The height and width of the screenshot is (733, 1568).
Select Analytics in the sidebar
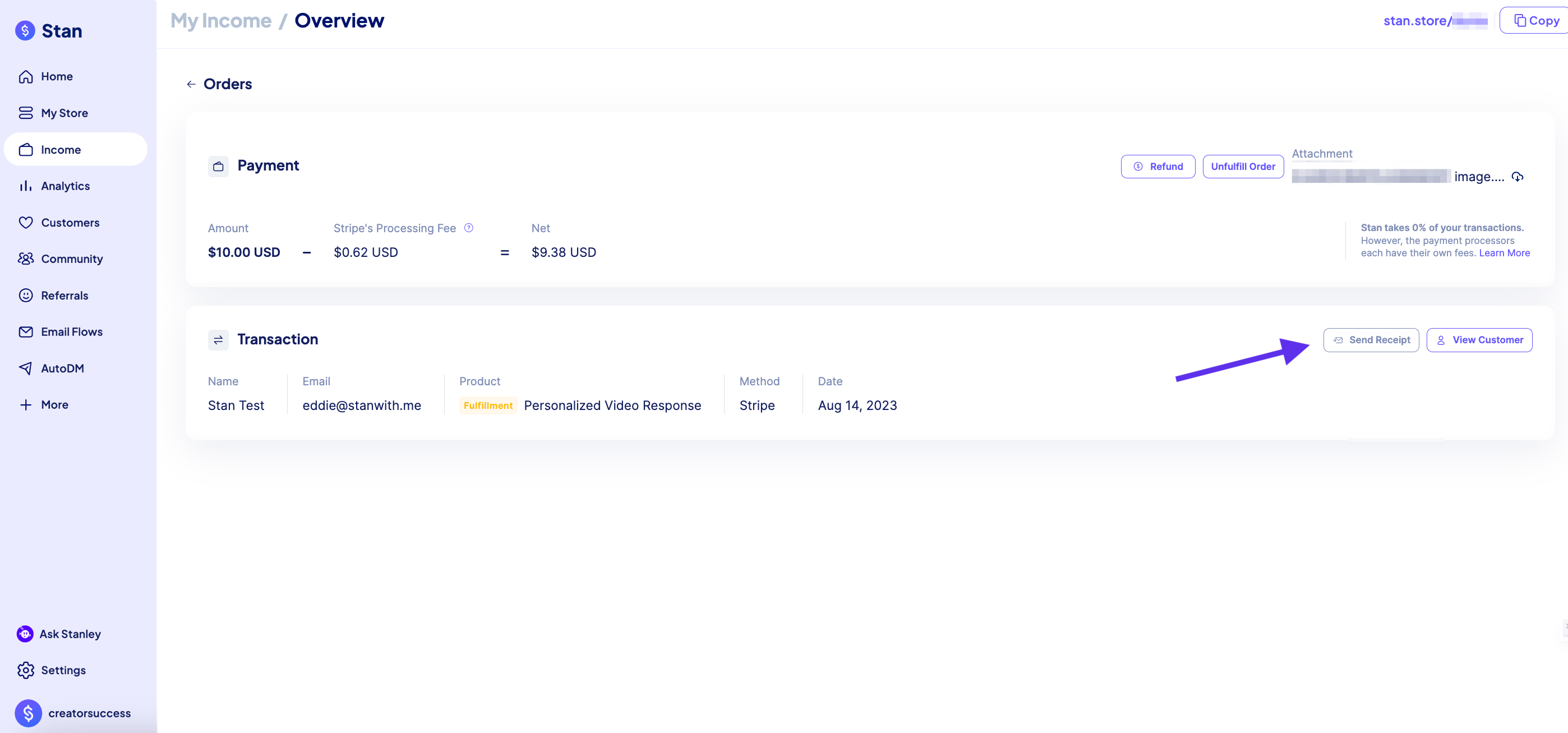[65, 186]
